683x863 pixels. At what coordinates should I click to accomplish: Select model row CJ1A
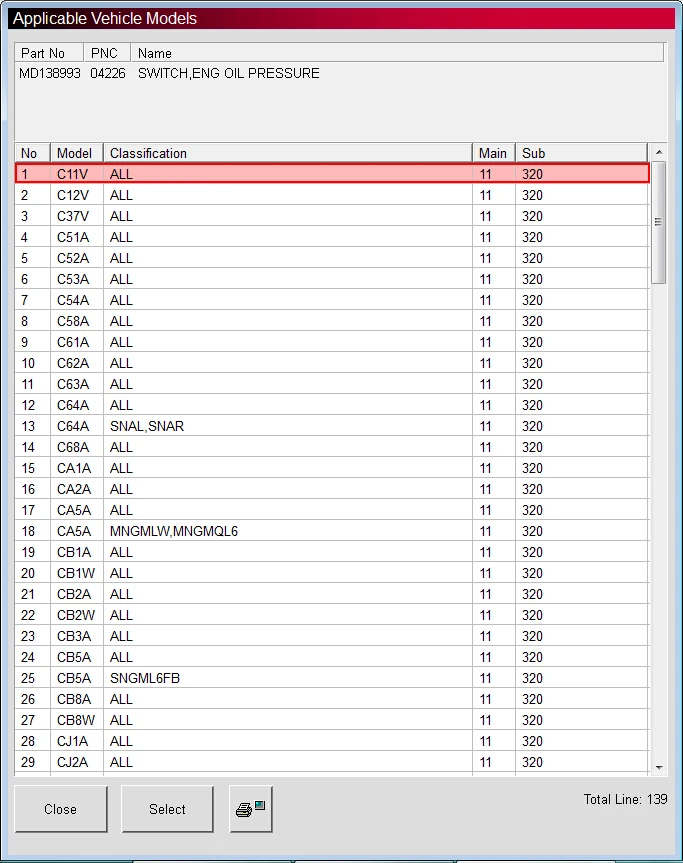tap(332, 741)
